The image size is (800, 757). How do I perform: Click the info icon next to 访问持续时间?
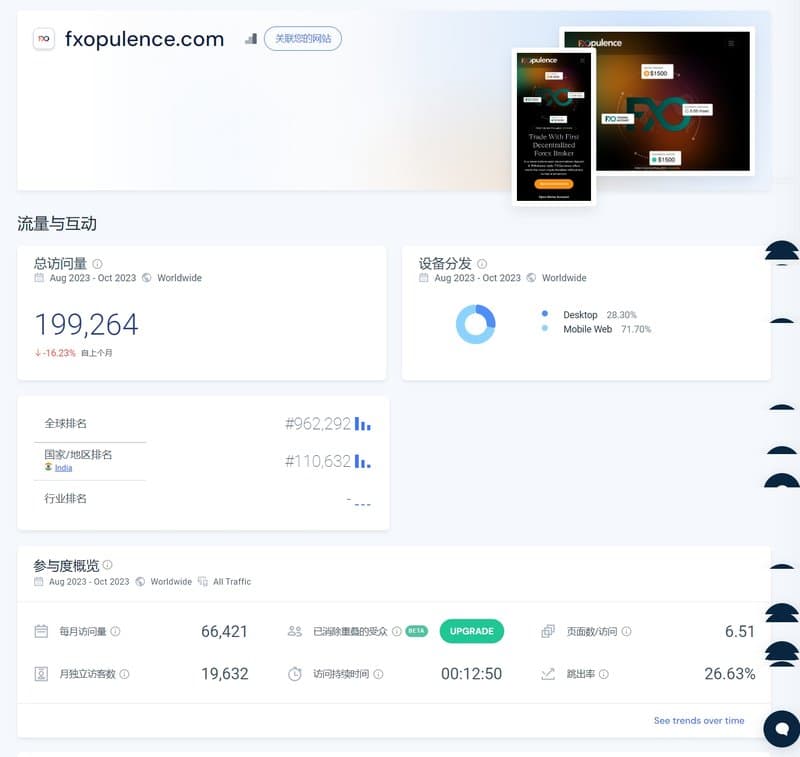(378, 674)
